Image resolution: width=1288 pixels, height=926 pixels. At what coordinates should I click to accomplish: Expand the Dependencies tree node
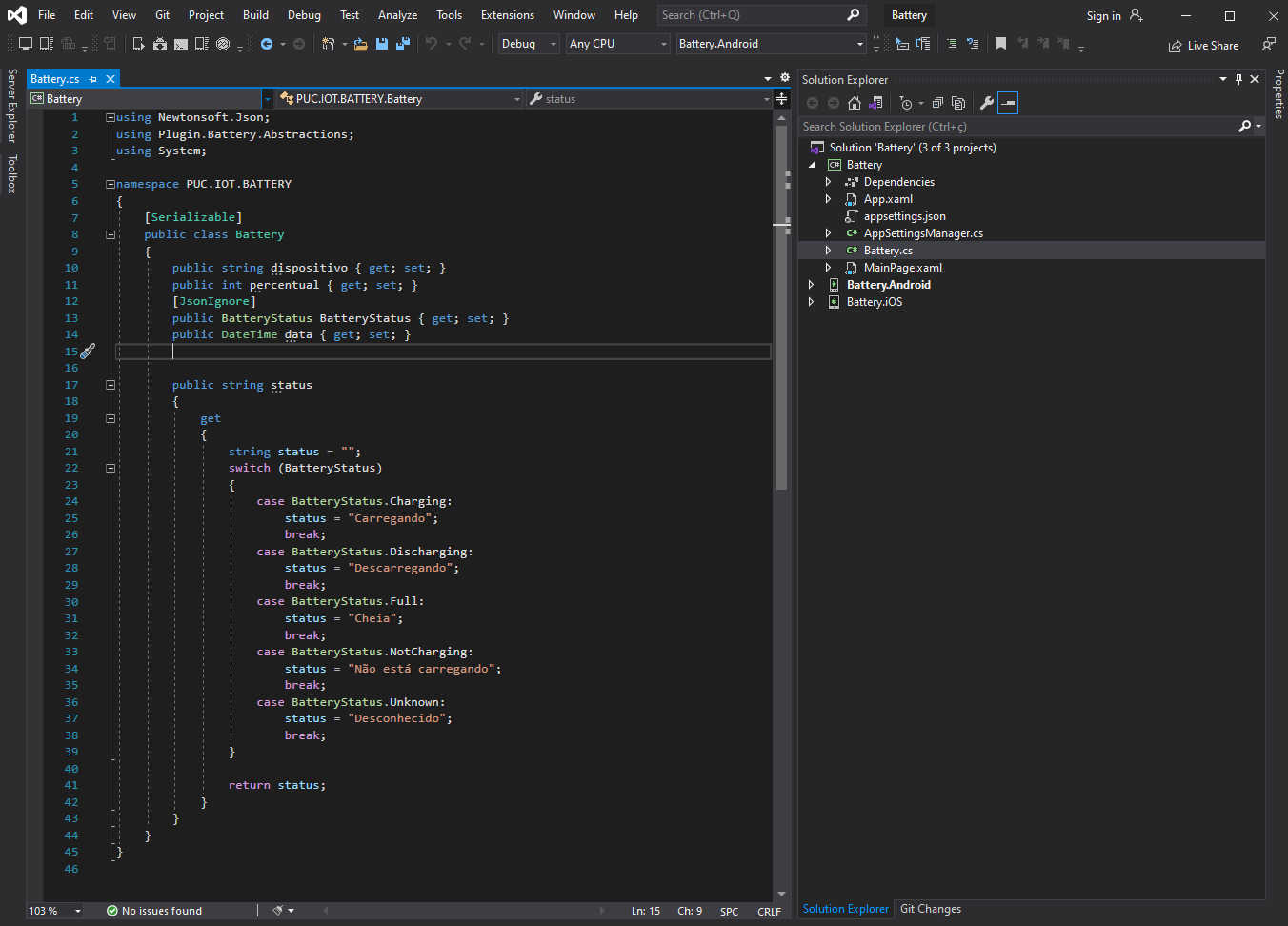828,182
